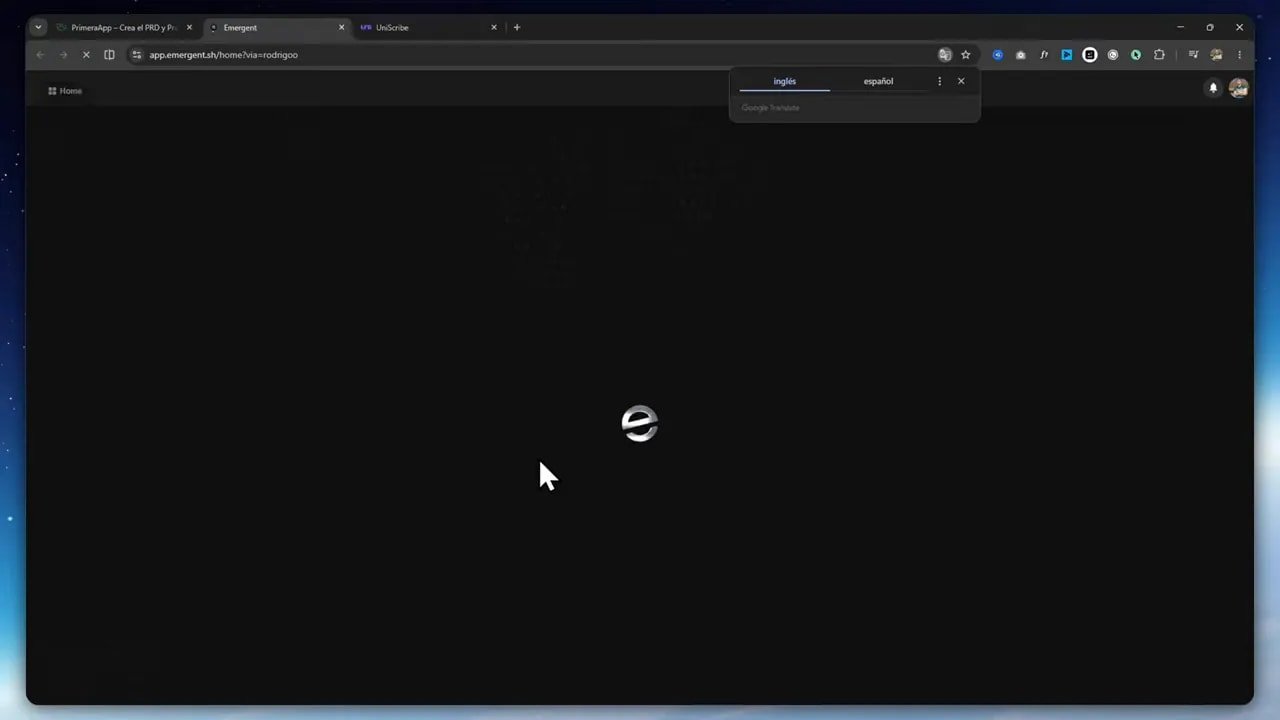This screenshot has width=1280, height=720.
Task: Close the PrimeraApp tab
Action: [189, 28]
